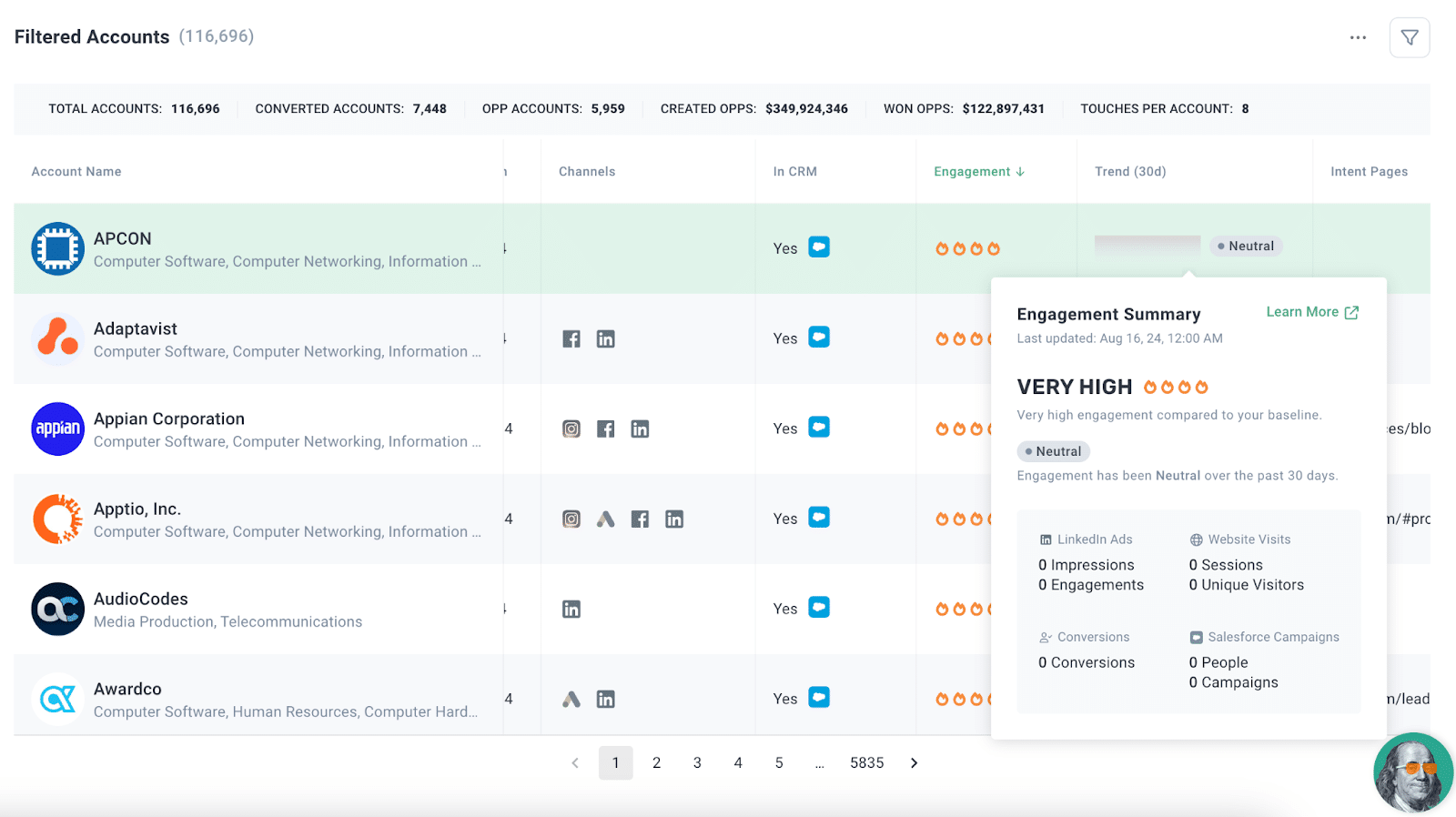Click the Awardco company logo
1456x817 pixels.
pyautogui.click(x=58, y=699)
